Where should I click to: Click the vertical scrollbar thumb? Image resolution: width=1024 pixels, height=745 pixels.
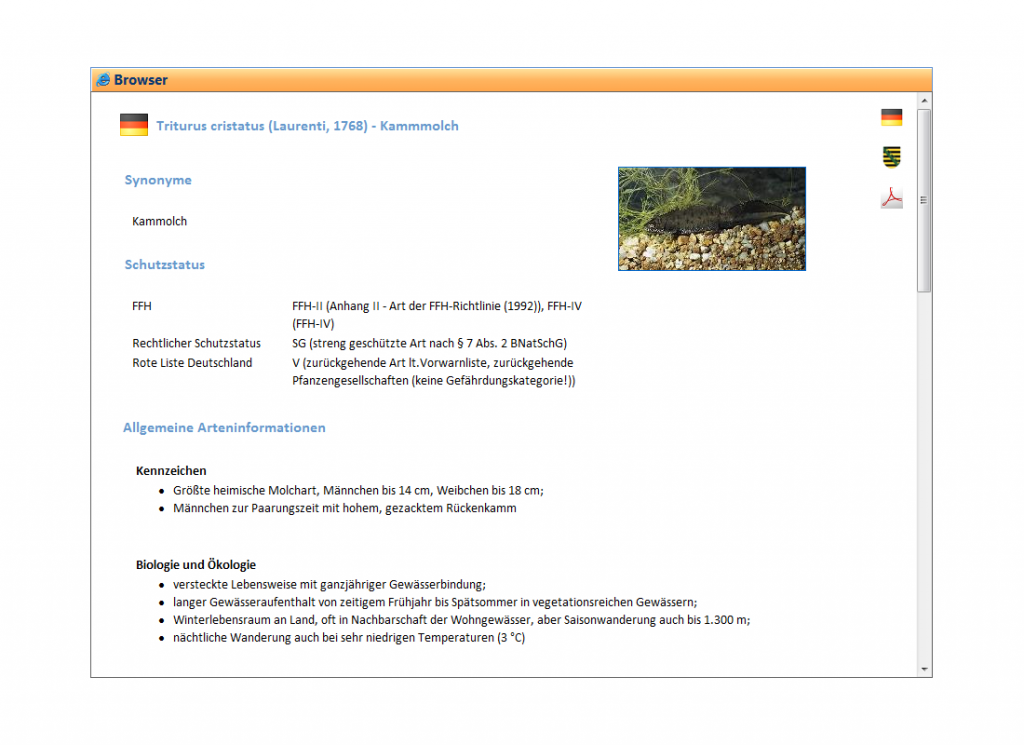pyautogui.click(x=924, y=200)
